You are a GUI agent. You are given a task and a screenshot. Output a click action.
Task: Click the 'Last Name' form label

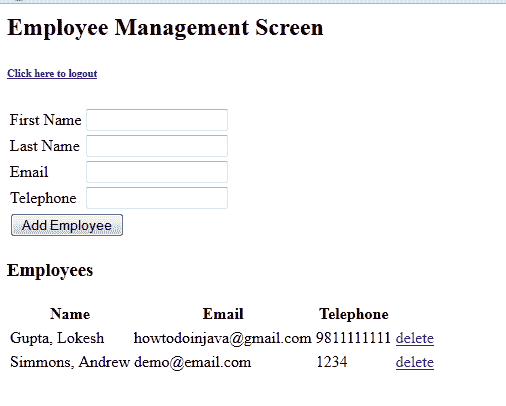coord(45,146)
